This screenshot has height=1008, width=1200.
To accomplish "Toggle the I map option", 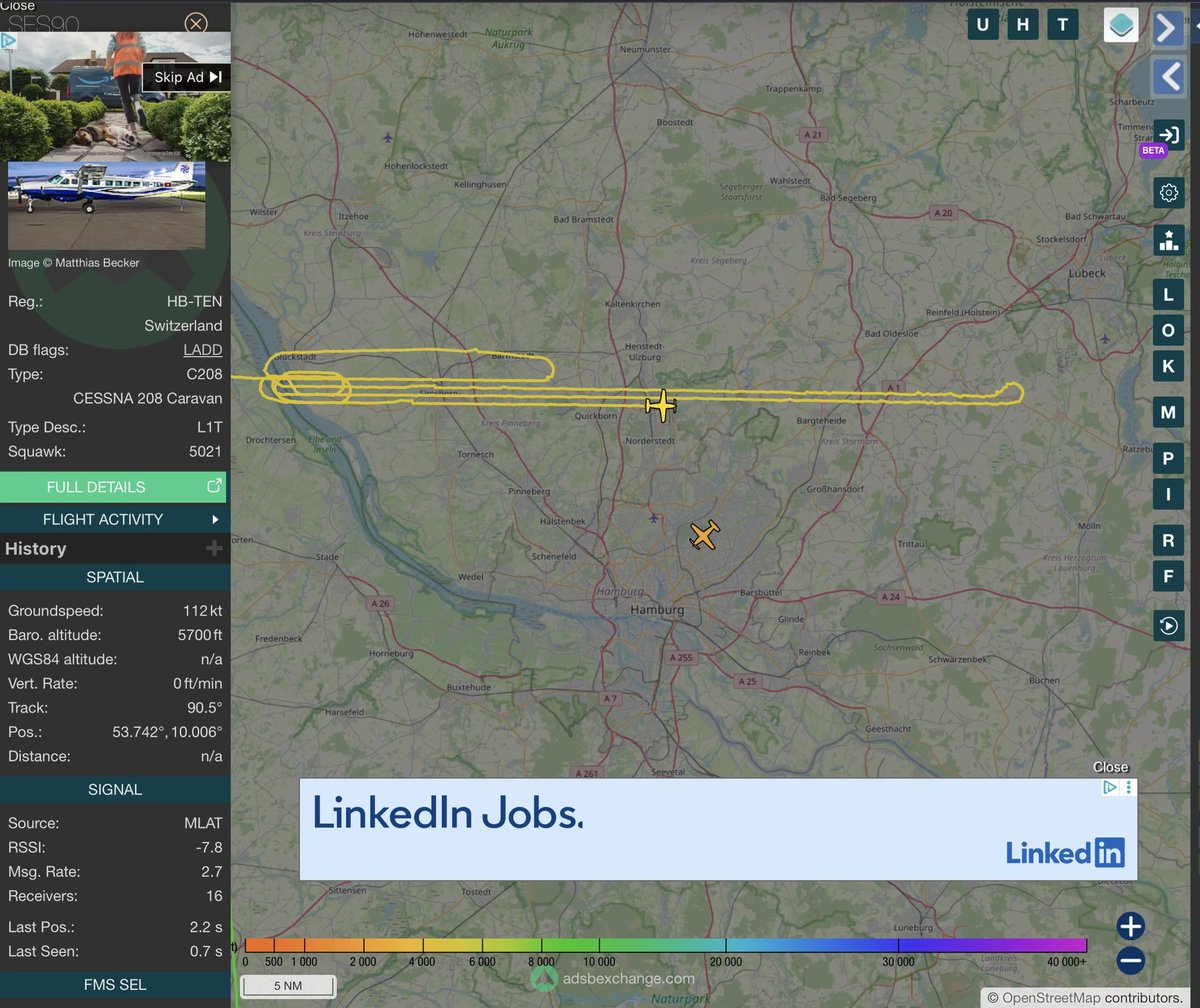I will (x=1168, y=493).
